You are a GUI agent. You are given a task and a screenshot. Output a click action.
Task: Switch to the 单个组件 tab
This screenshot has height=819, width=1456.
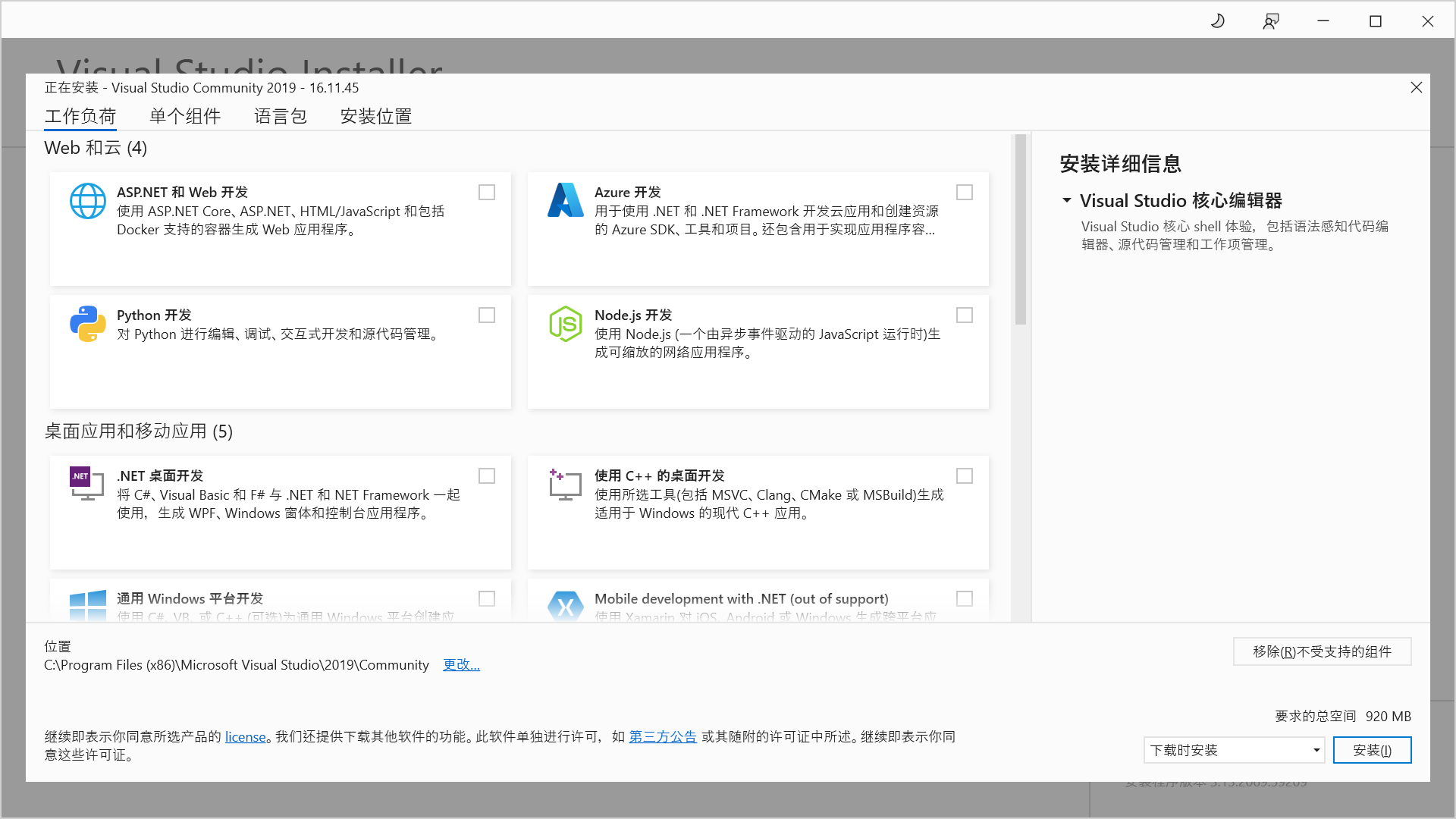click(x=185, y=116)
